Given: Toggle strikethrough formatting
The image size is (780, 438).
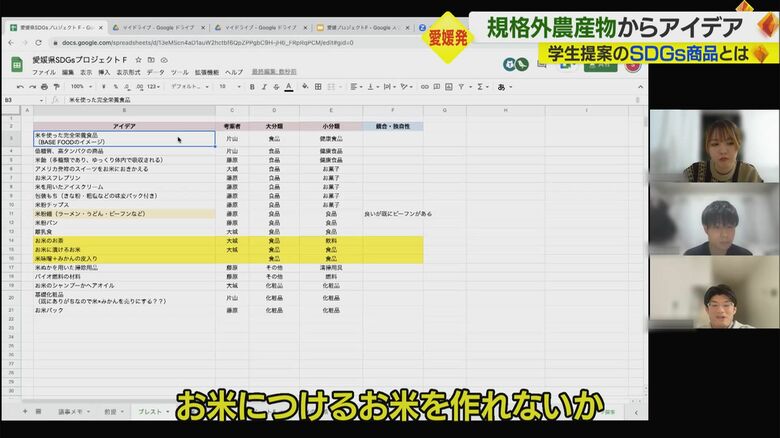Looking at the screenshot, I should pyautogui.click(x=276, y=87).
